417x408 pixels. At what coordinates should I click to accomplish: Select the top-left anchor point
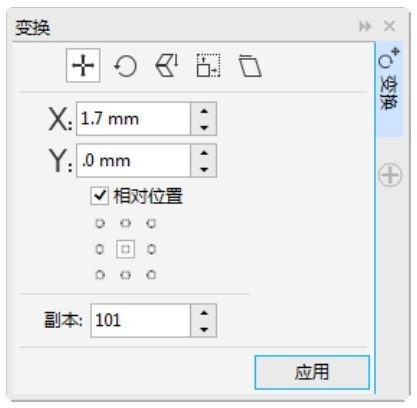pyautogui.click(x=100, y=223)
